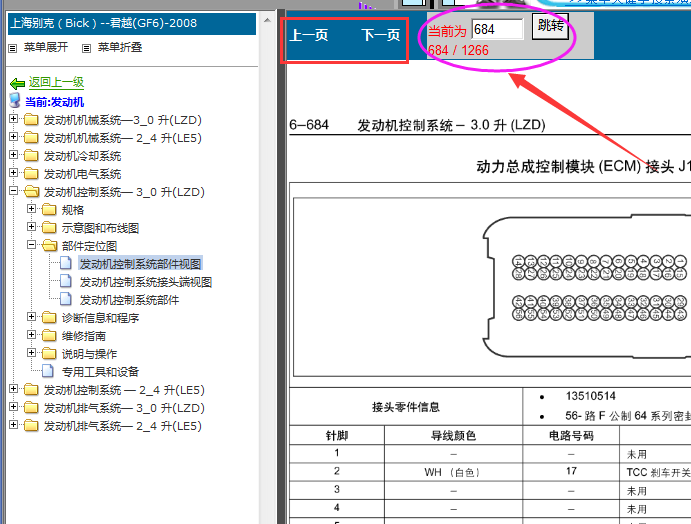Image resolution: width=691 pixels, height=524 pixels.
Task: Click open folder icon of 部件定位图
Action: (49, 246)
